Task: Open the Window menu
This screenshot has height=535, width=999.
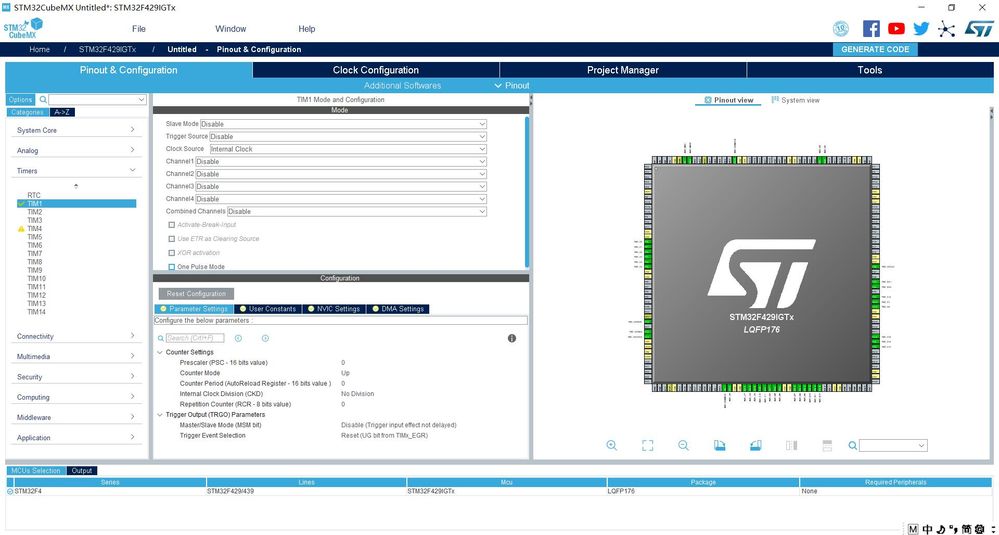Action: point(231,29)
